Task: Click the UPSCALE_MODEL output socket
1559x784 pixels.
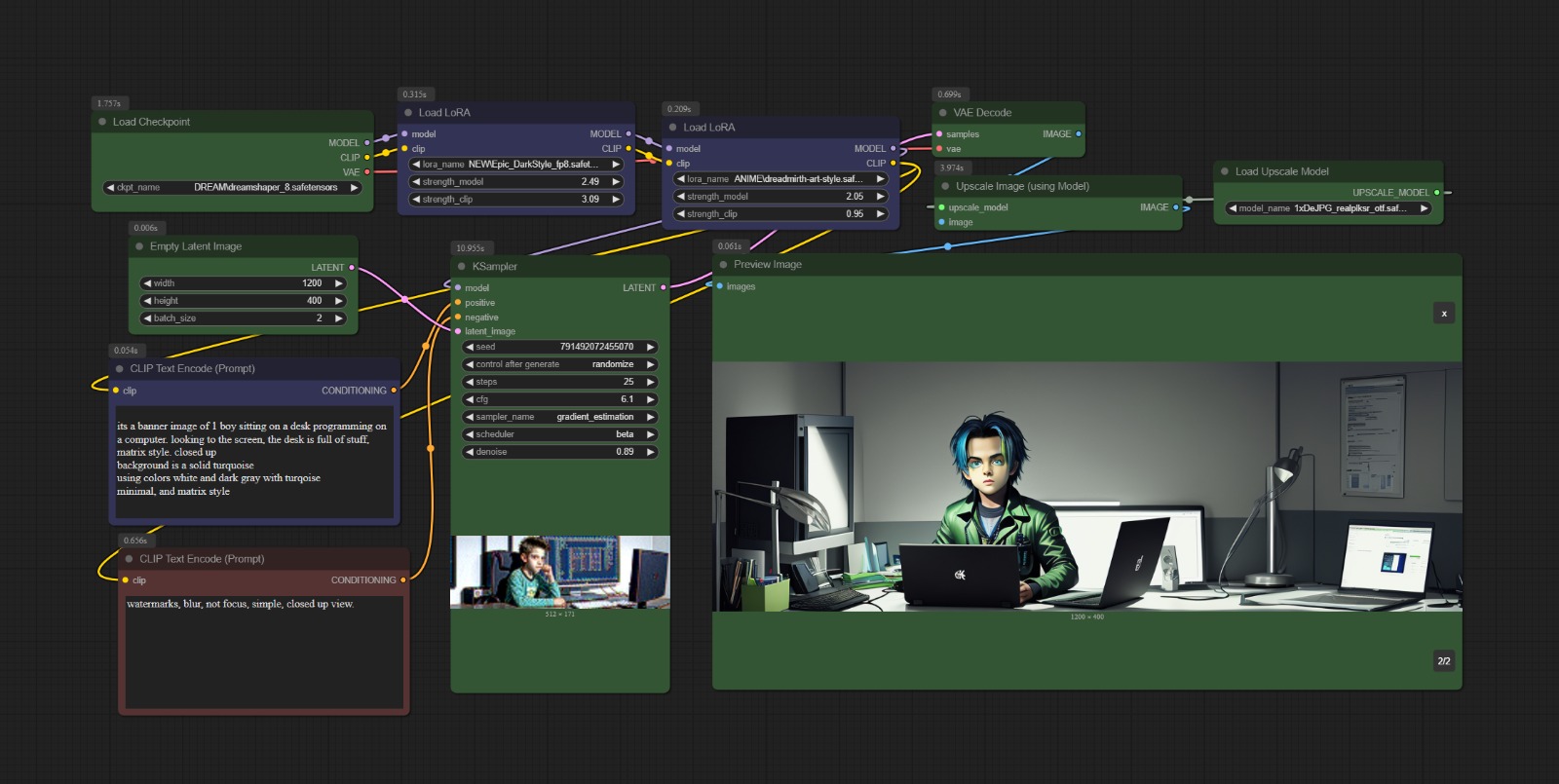Action: click(1436, 193)
